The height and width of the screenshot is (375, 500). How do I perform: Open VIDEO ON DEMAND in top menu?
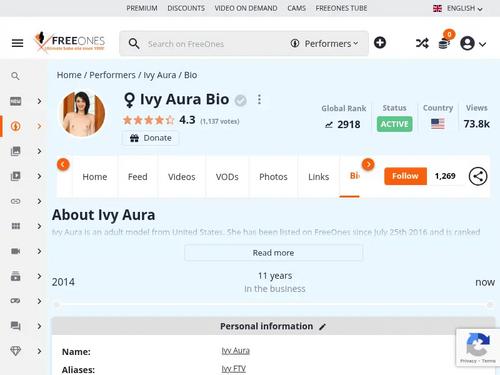[x=246, y=8]
